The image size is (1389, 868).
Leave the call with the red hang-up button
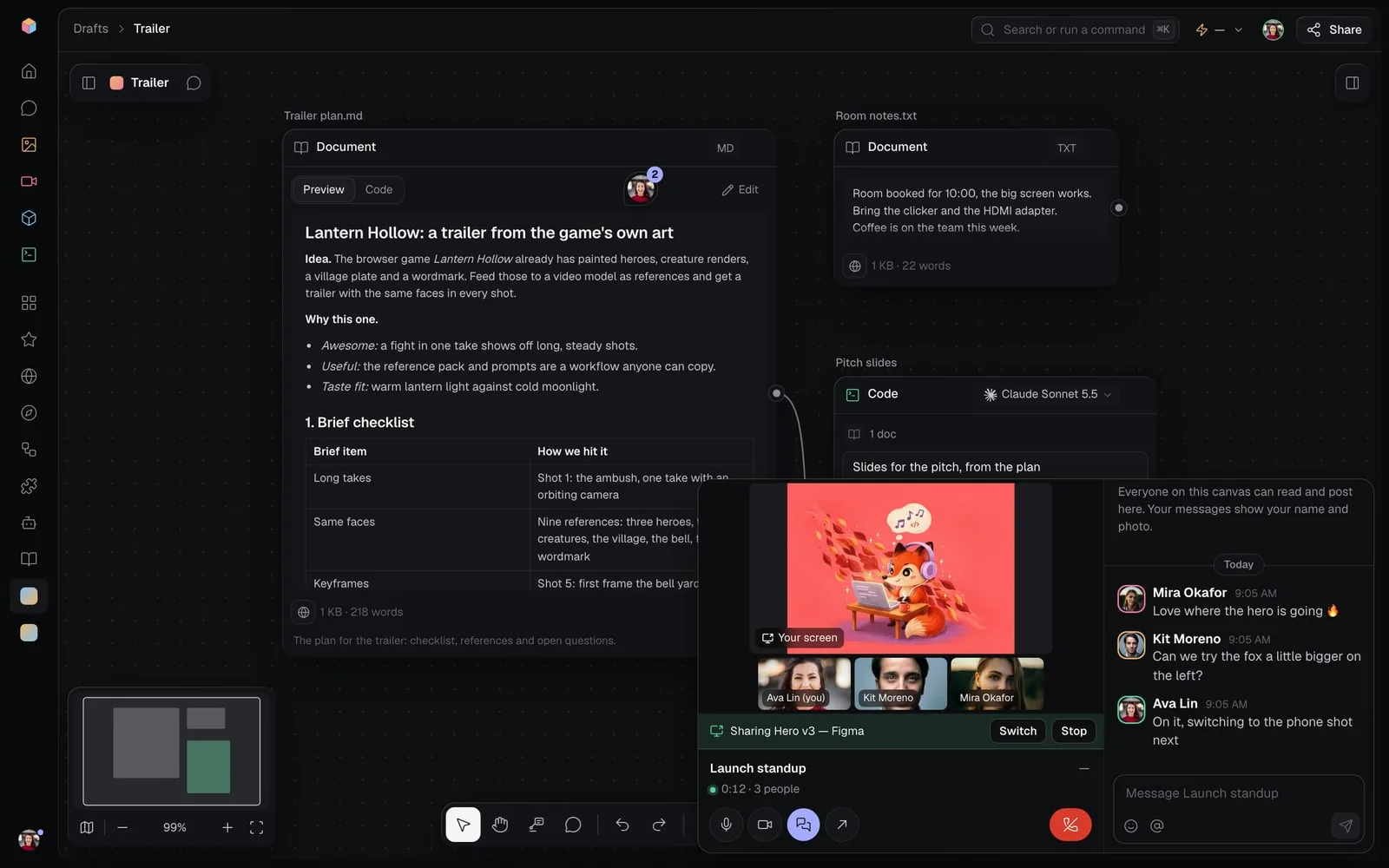[x=1070, y=825]
